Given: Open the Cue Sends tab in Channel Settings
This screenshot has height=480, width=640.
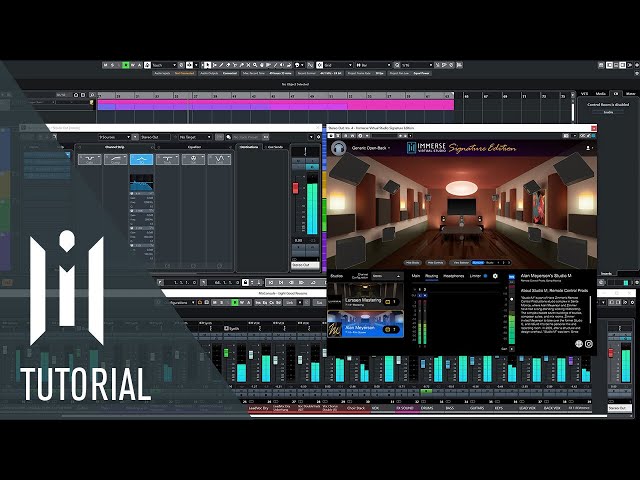Looking at the screenshot, I should click(x=276, y=147).
